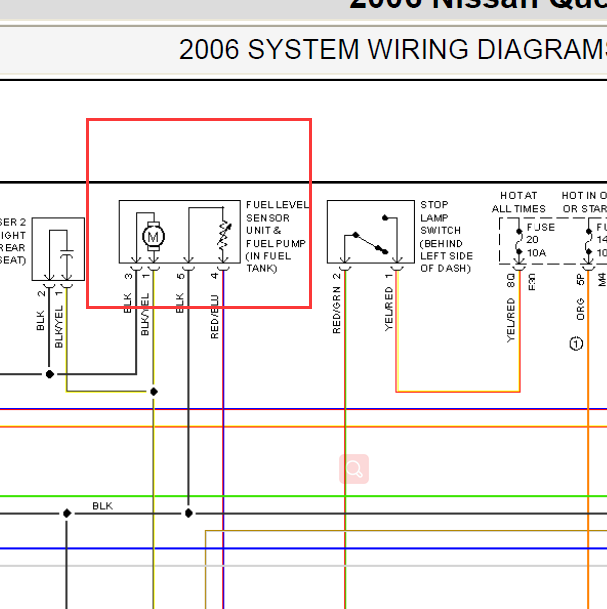Click the splice dot right of 'BLK' label
Viewport: 607px width, 609px height.
(x=188, y=513)
